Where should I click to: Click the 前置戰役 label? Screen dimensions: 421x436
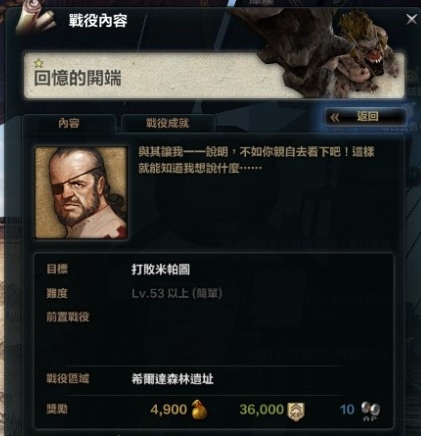(x=68, y=317)
